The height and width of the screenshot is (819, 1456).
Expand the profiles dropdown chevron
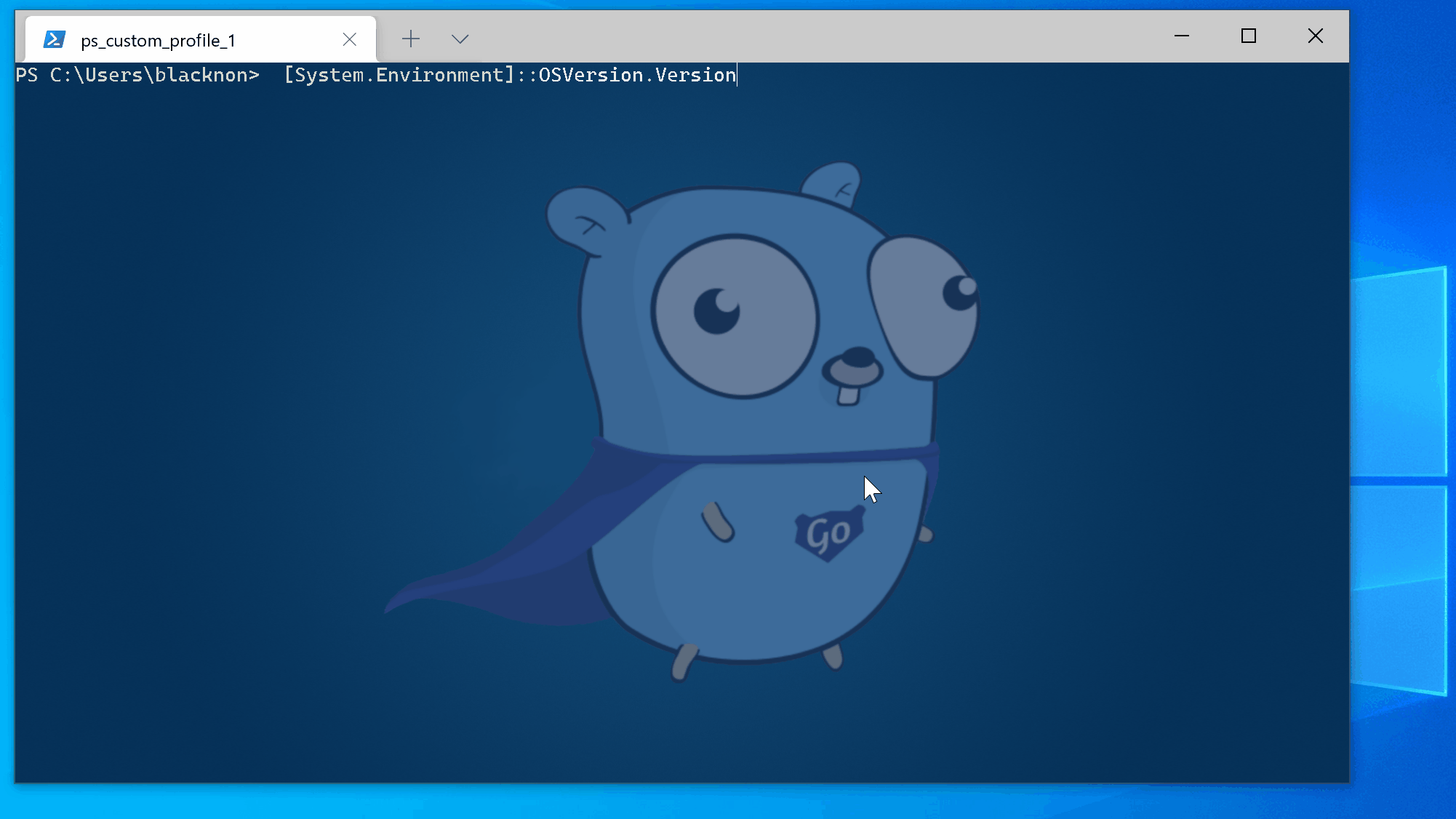click(x=460, y=39)
